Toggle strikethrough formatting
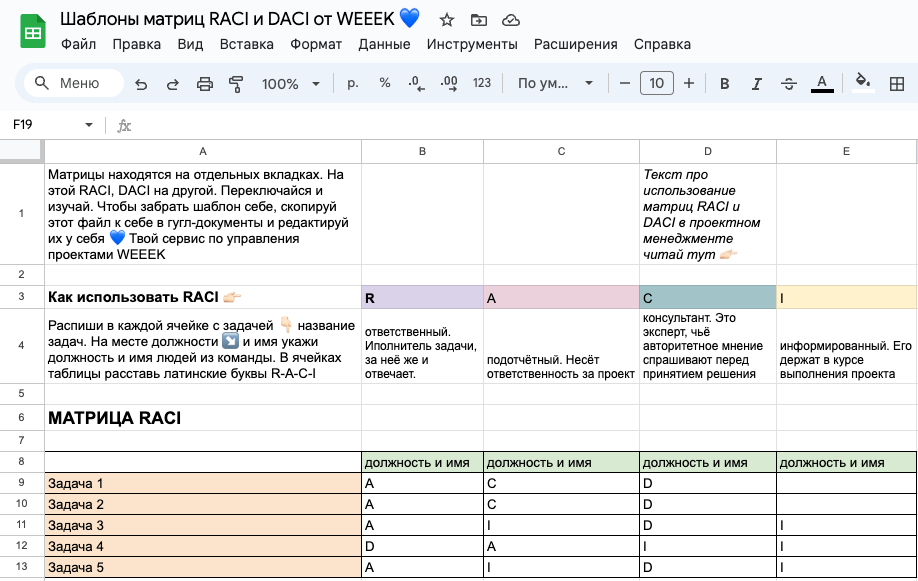 (x=789, y=84)
